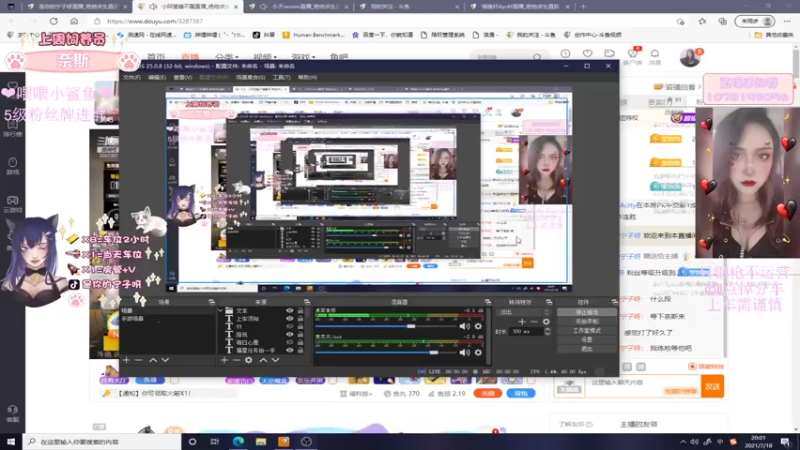Open transition properties gear icon
This screenshot has height=450, width=800.
(x=546, y=321)
